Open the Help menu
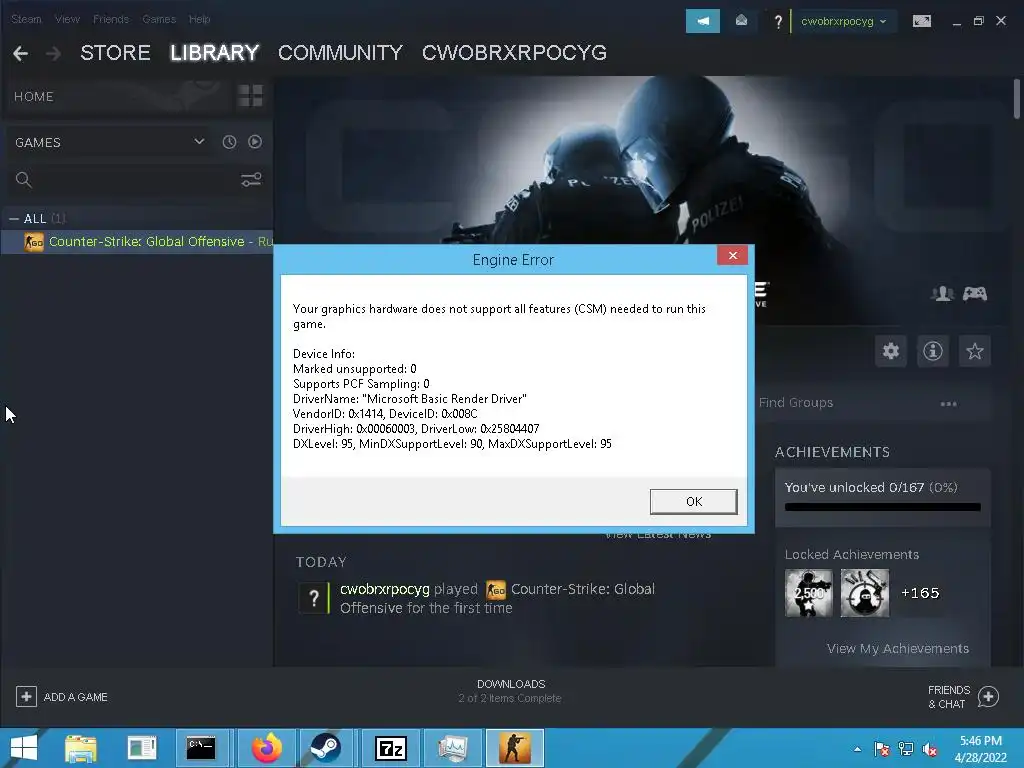1024x768 pixels. coord(200,19)
